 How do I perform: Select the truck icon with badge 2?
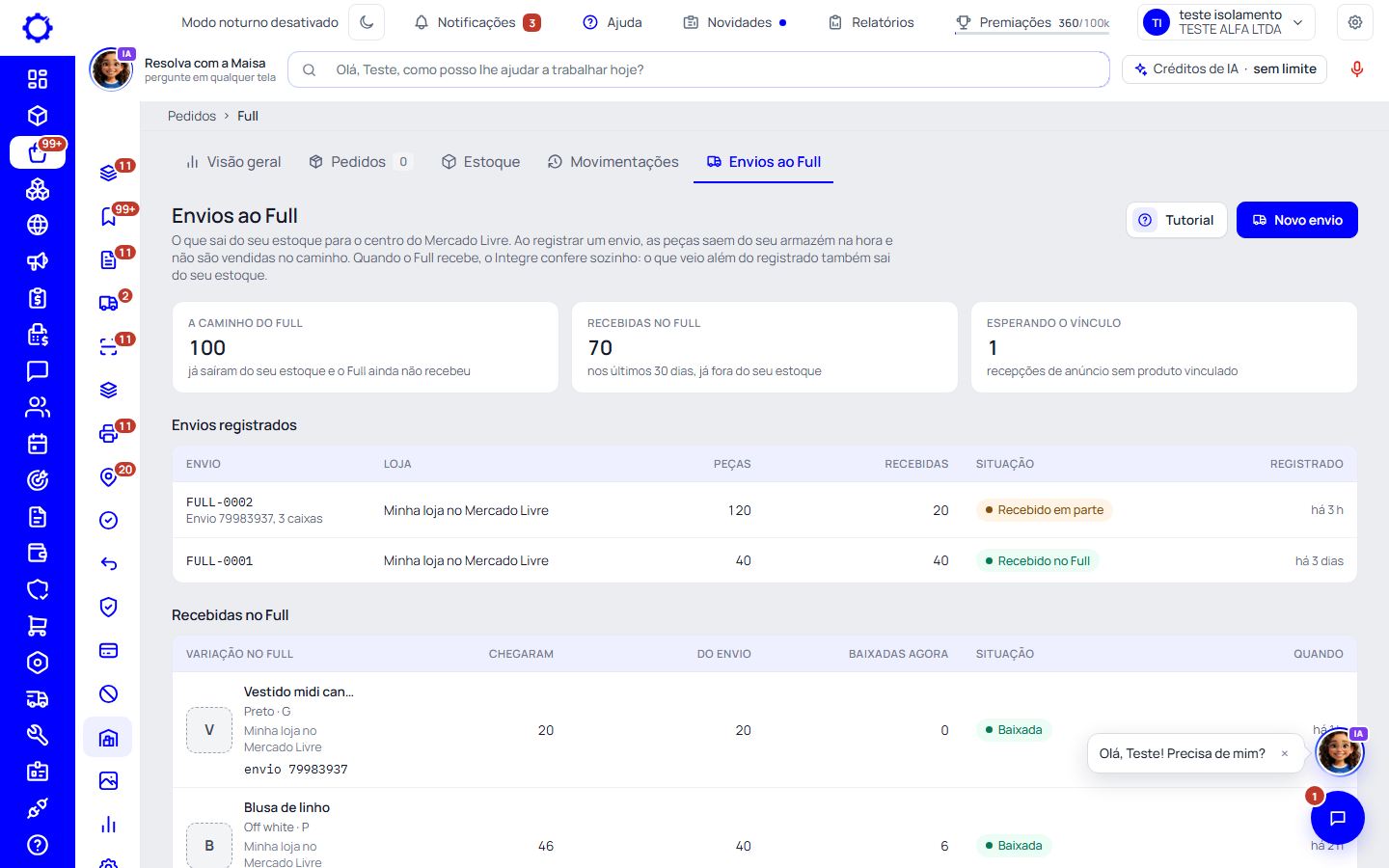pos(109,303)
